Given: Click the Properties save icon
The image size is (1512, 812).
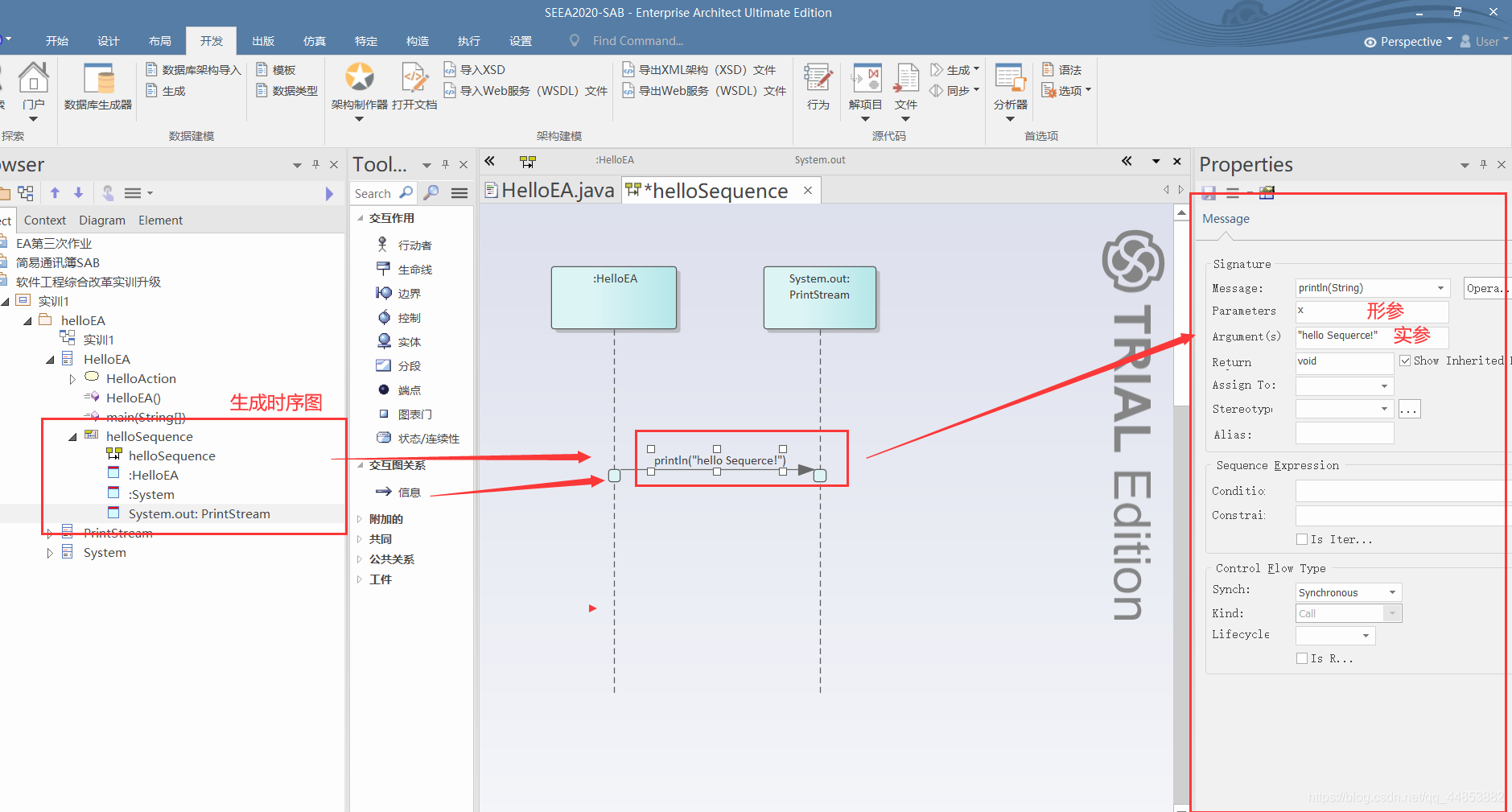Looking at the screenshot, I should pyautogui.click(x=1209, y=193).
